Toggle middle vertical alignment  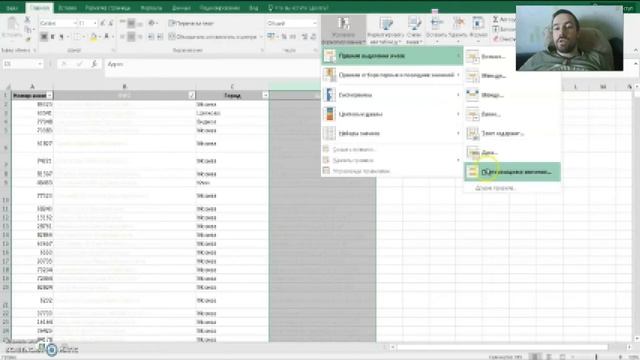click(131, 23)
